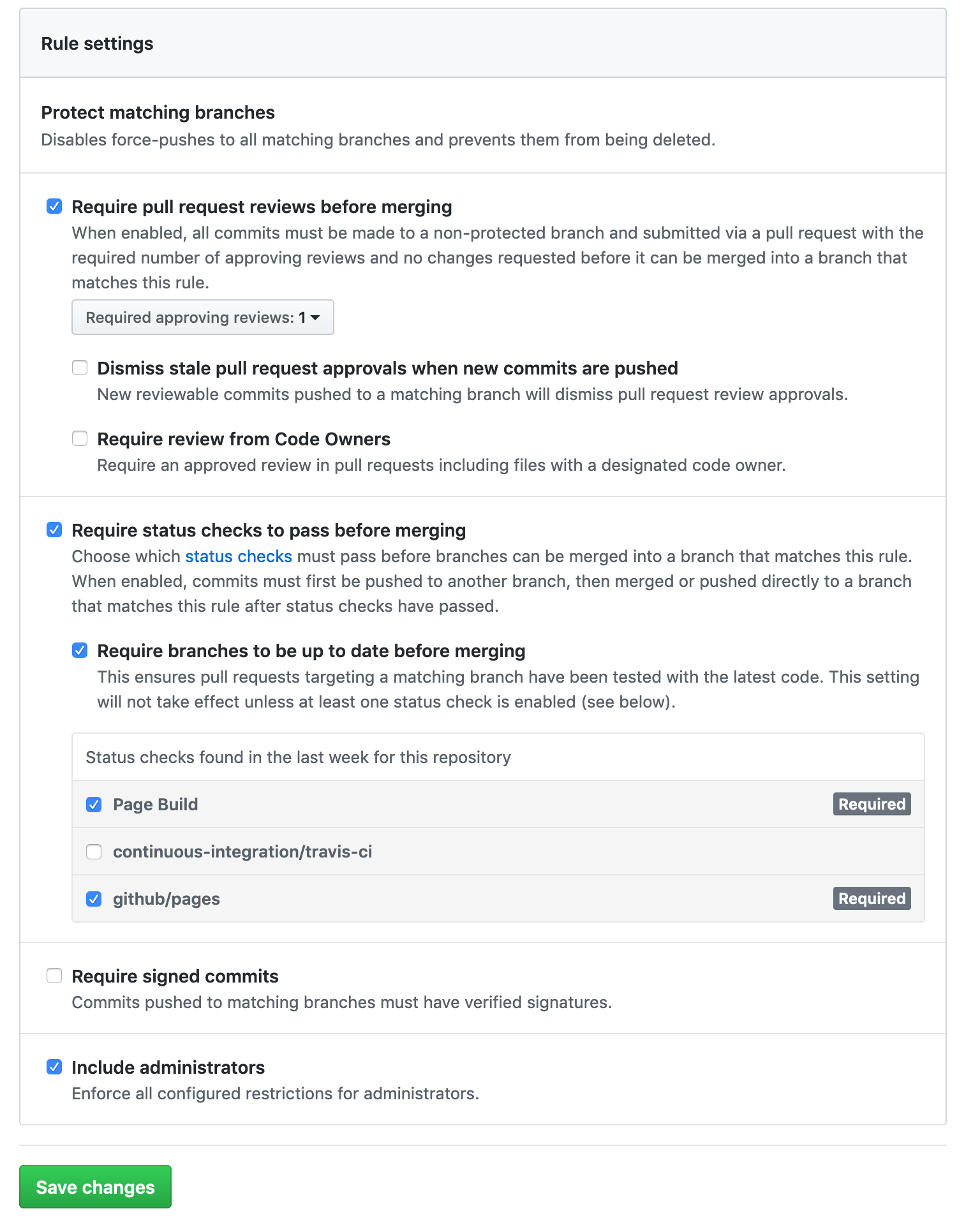
Task: Click the Required badge next to Page Build
Action: point(872,804)
